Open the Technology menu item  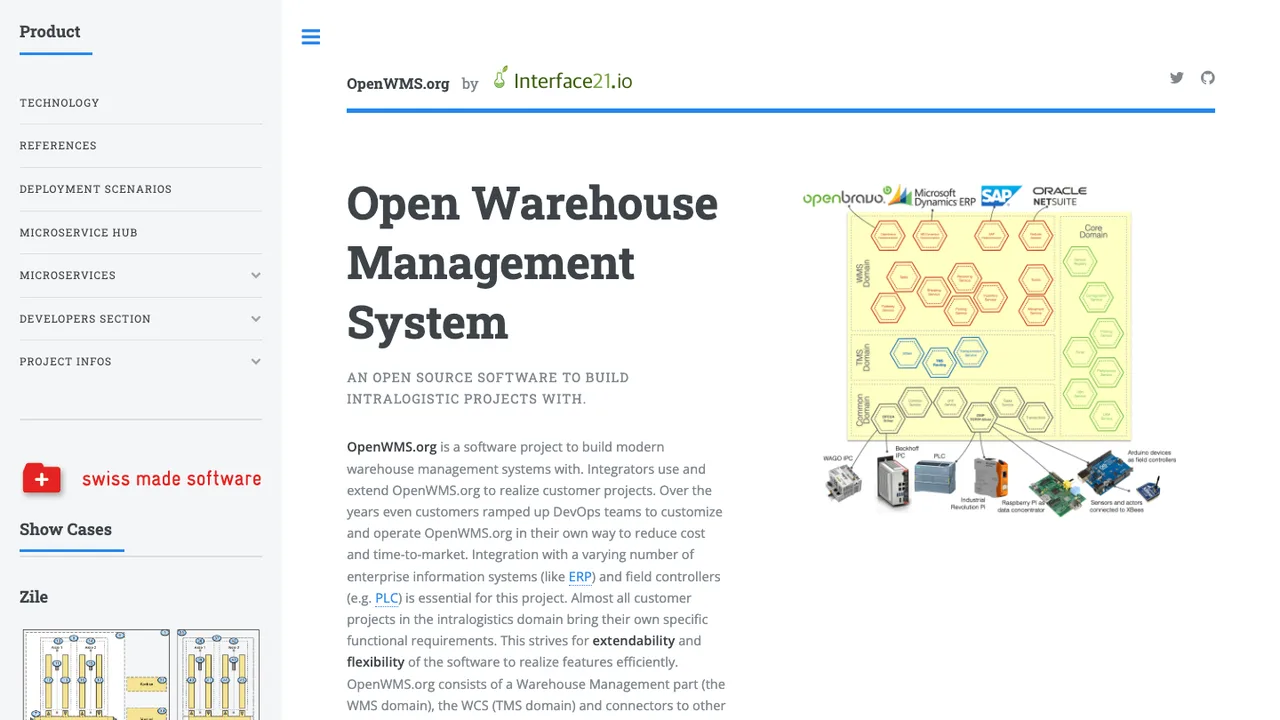tap(59, 103)
